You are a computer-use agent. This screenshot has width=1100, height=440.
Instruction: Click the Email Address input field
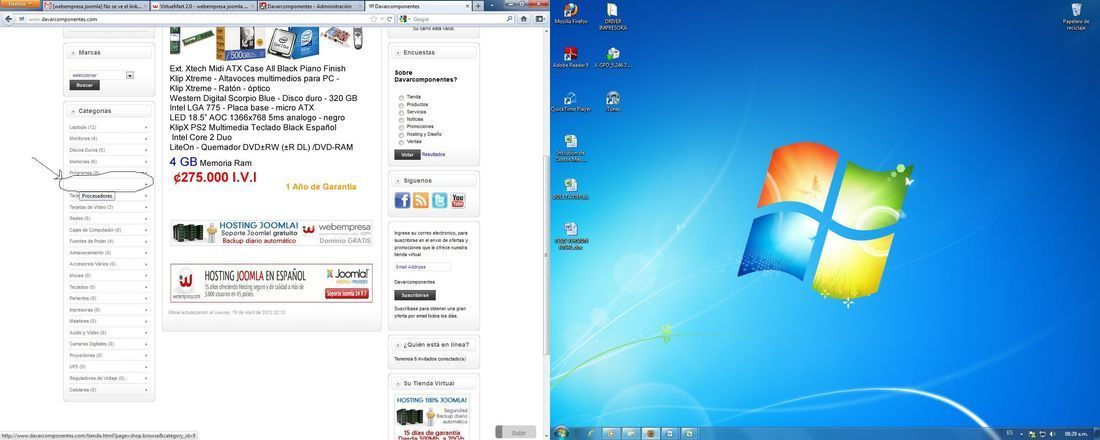point(422,267)
